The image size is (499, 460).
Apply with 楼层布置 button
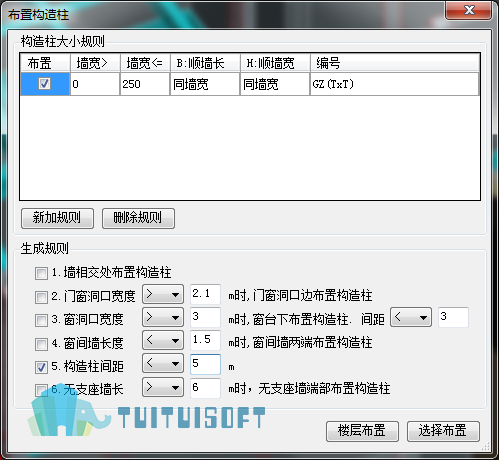pyautogui.click(x=362, y=431)
